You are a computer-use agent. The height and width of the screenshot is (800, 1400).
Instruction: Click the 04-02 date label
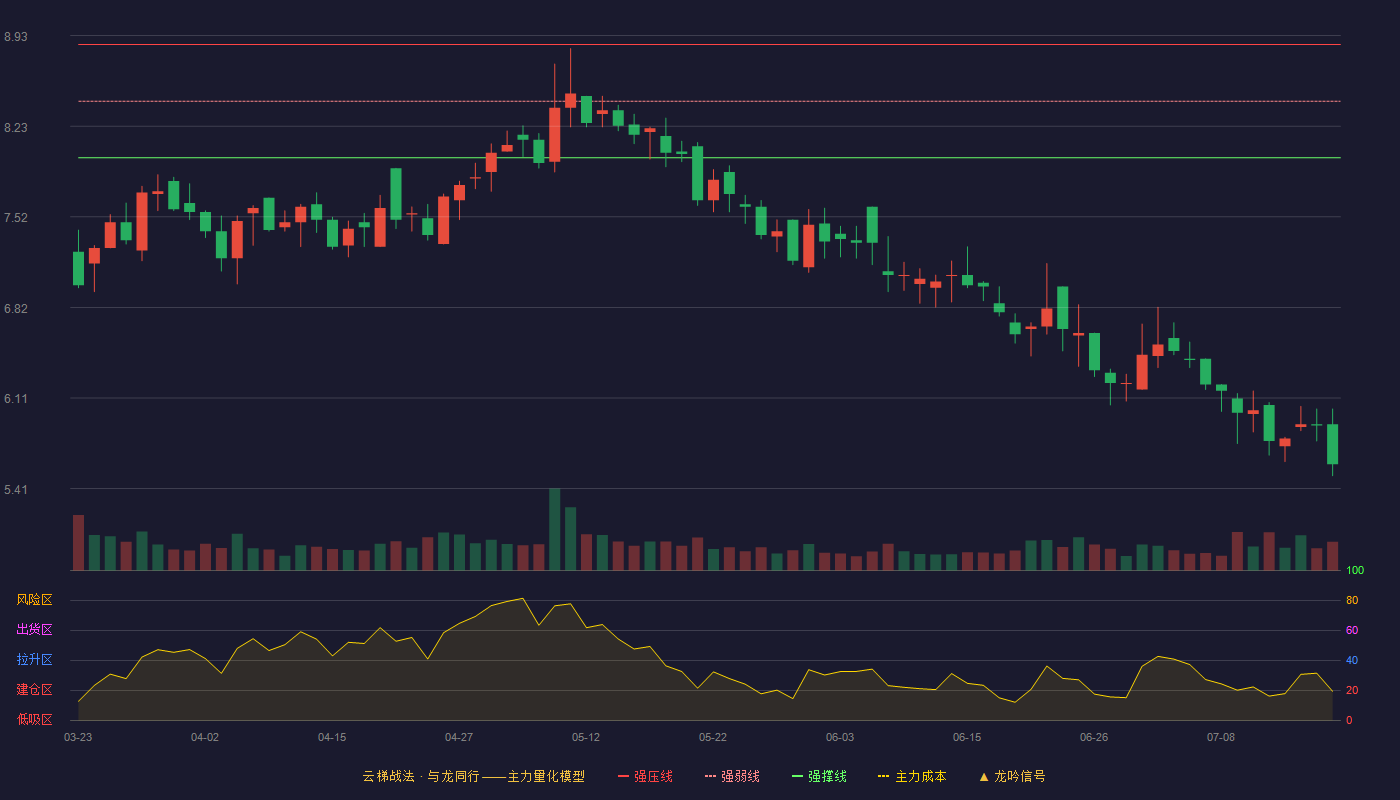point(205,737)
